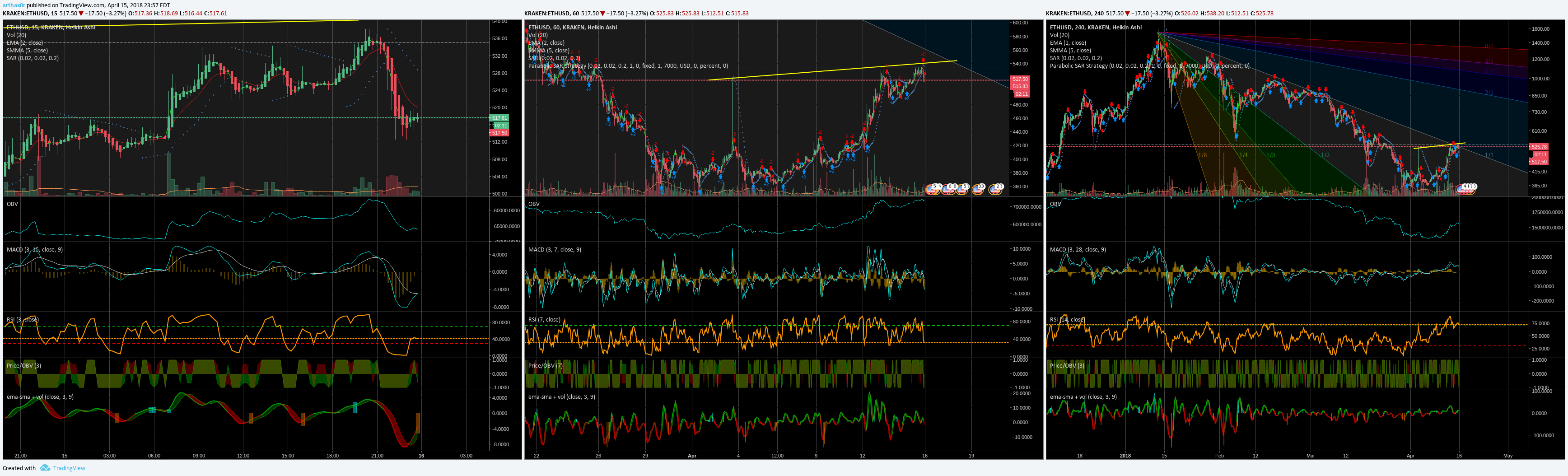The height and width of the screenshot is (476, 1568).
Task: Select the yellow trendline in the 240 chart
Action: pyautogui.click(x=1440, y=145)
